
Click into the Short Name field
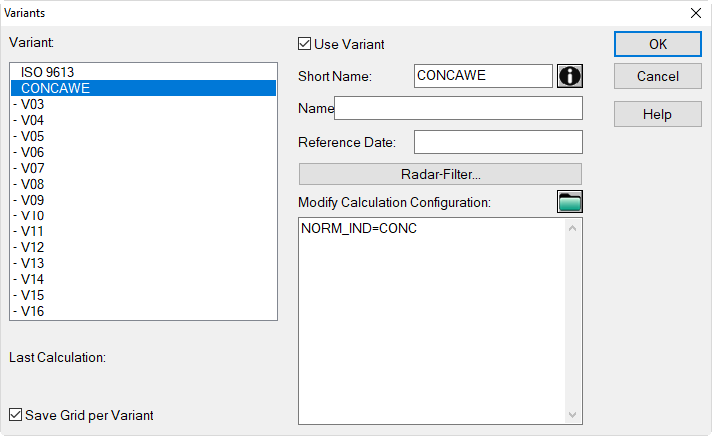pos(483,76)
